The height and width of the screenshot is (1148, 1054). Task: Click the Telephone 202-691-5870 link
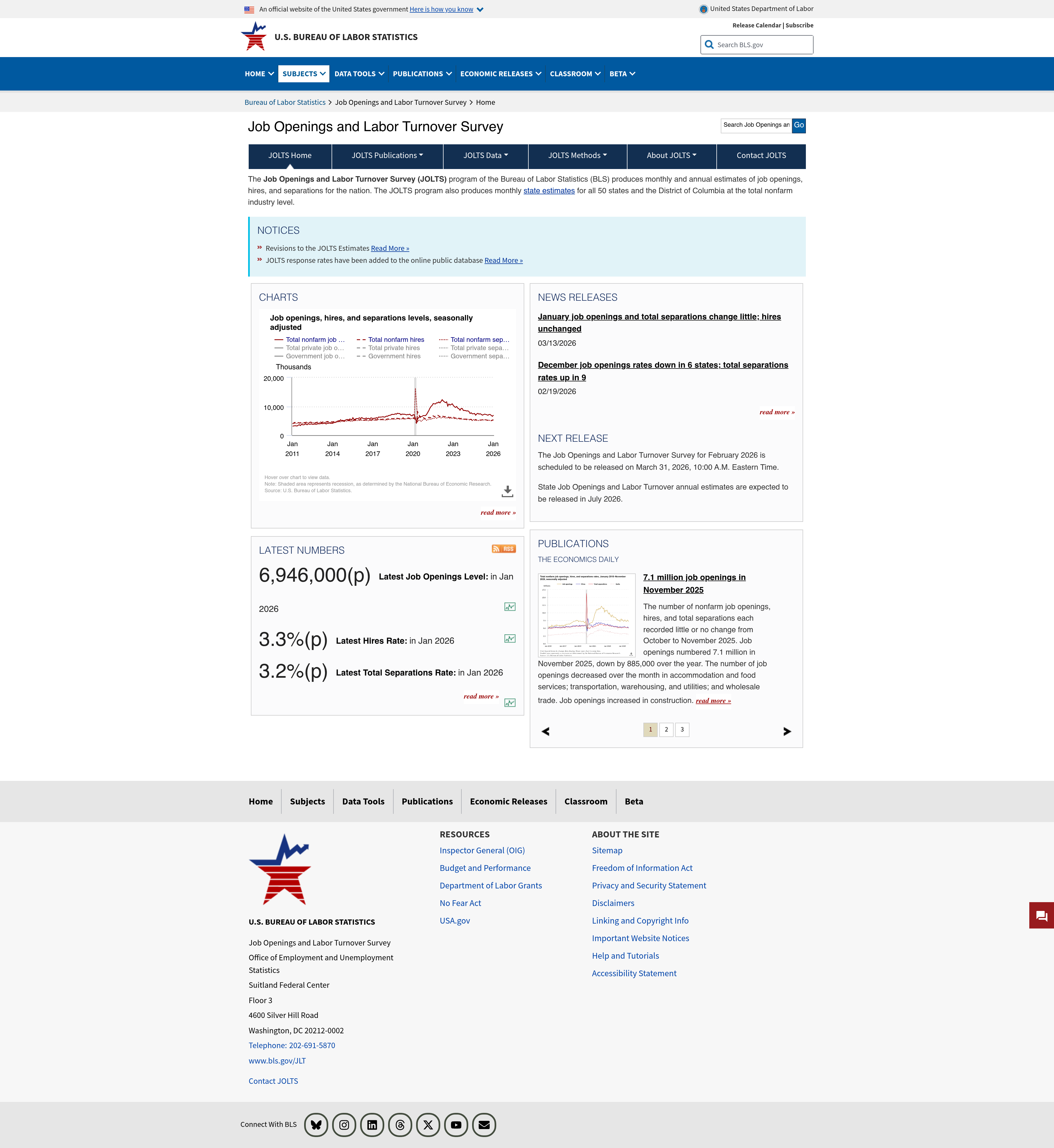tap(292, 1045)
